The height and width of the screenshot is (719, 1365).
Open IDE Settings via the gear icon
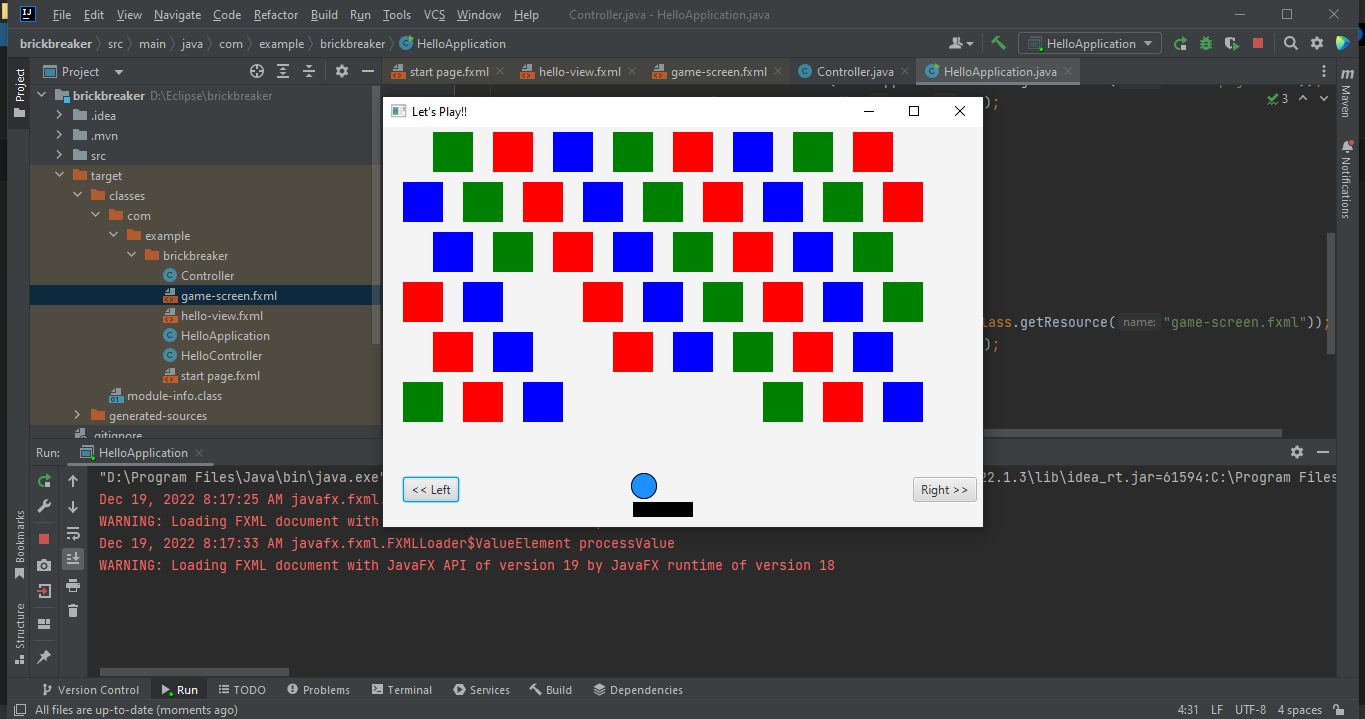point(1316,43)
